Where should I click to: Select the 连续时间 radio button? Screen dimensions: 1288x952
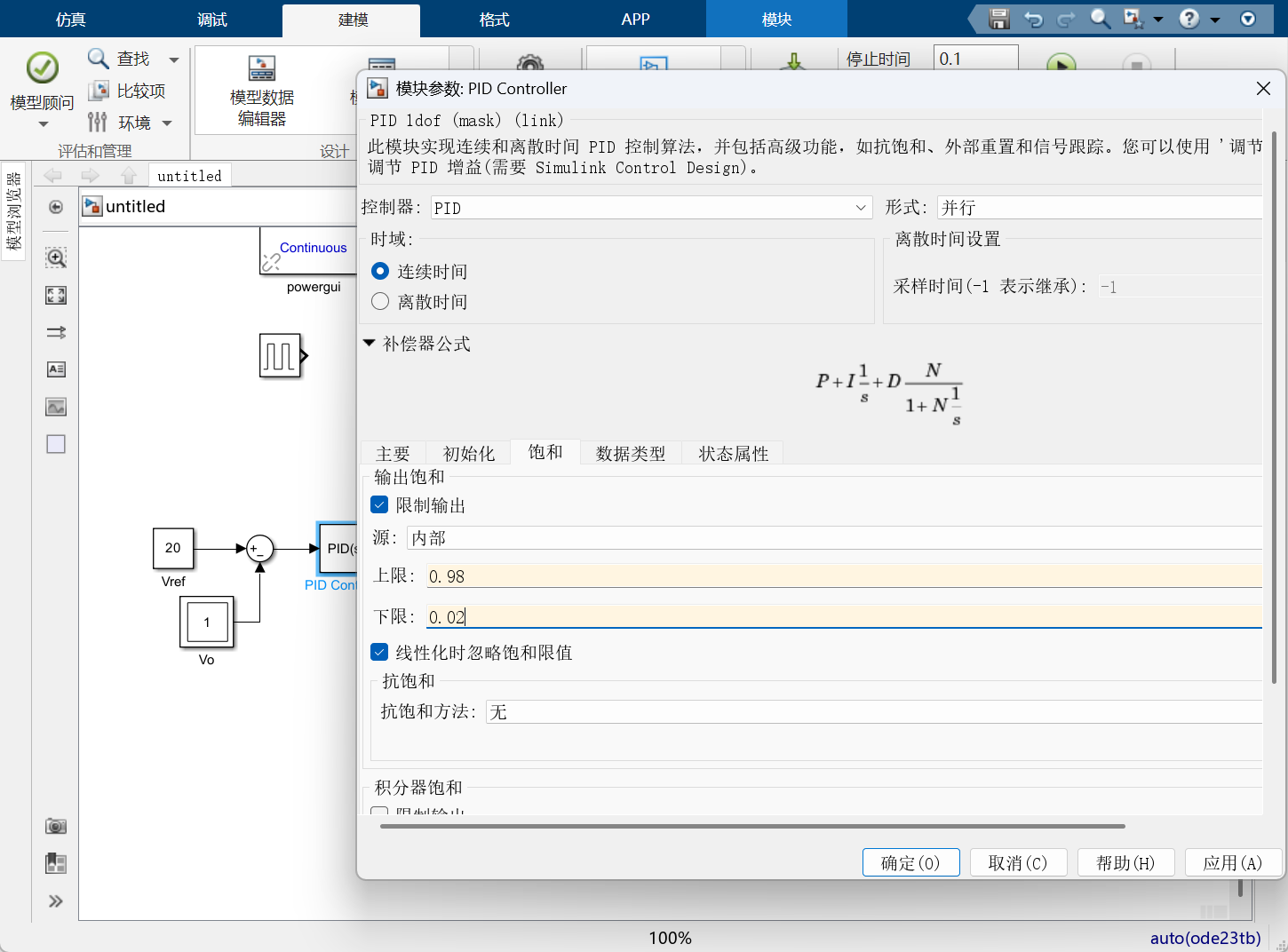click(380, 271)
